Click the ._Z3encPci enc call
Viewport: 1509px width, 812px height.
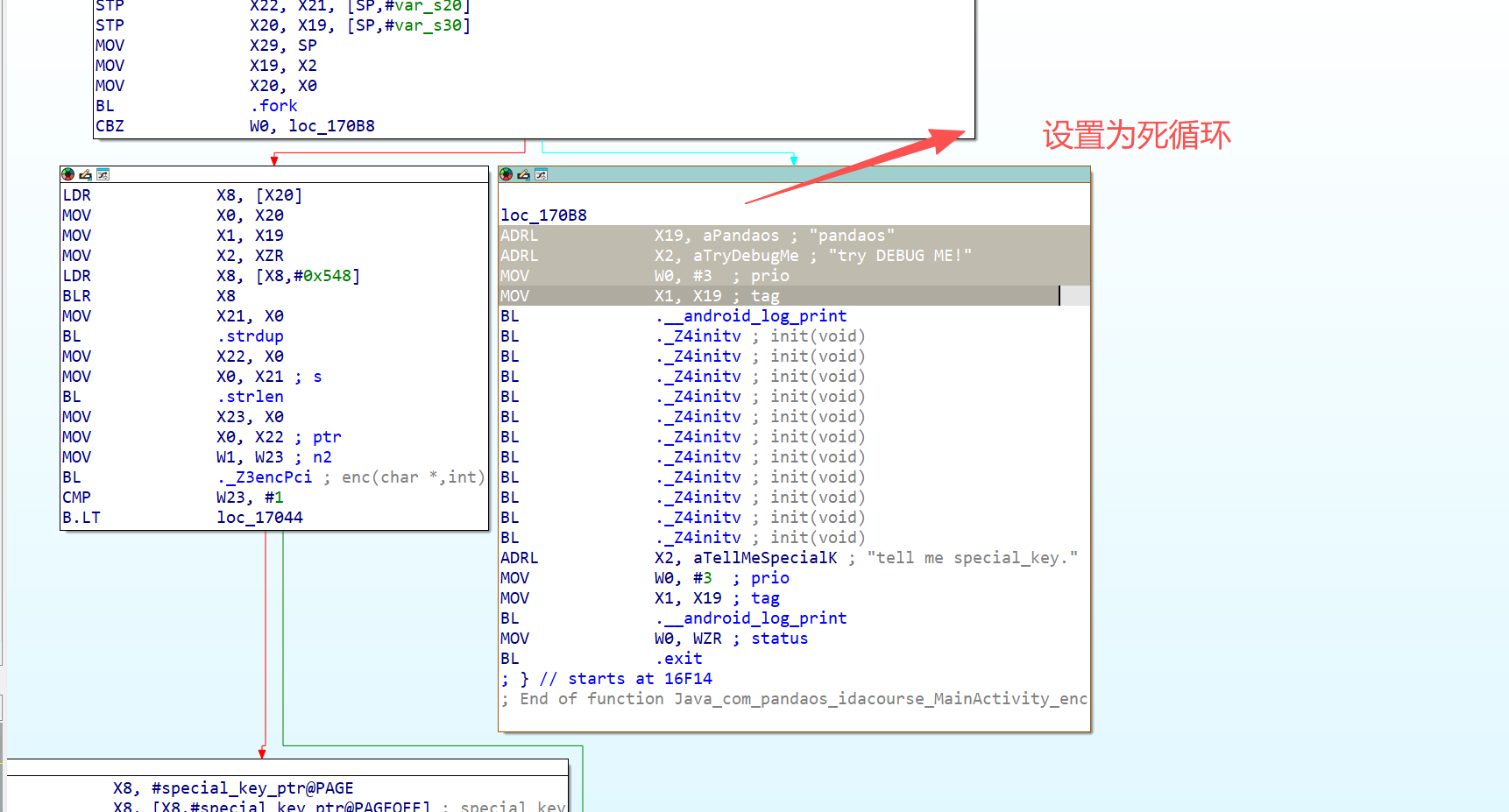[264, 477]
